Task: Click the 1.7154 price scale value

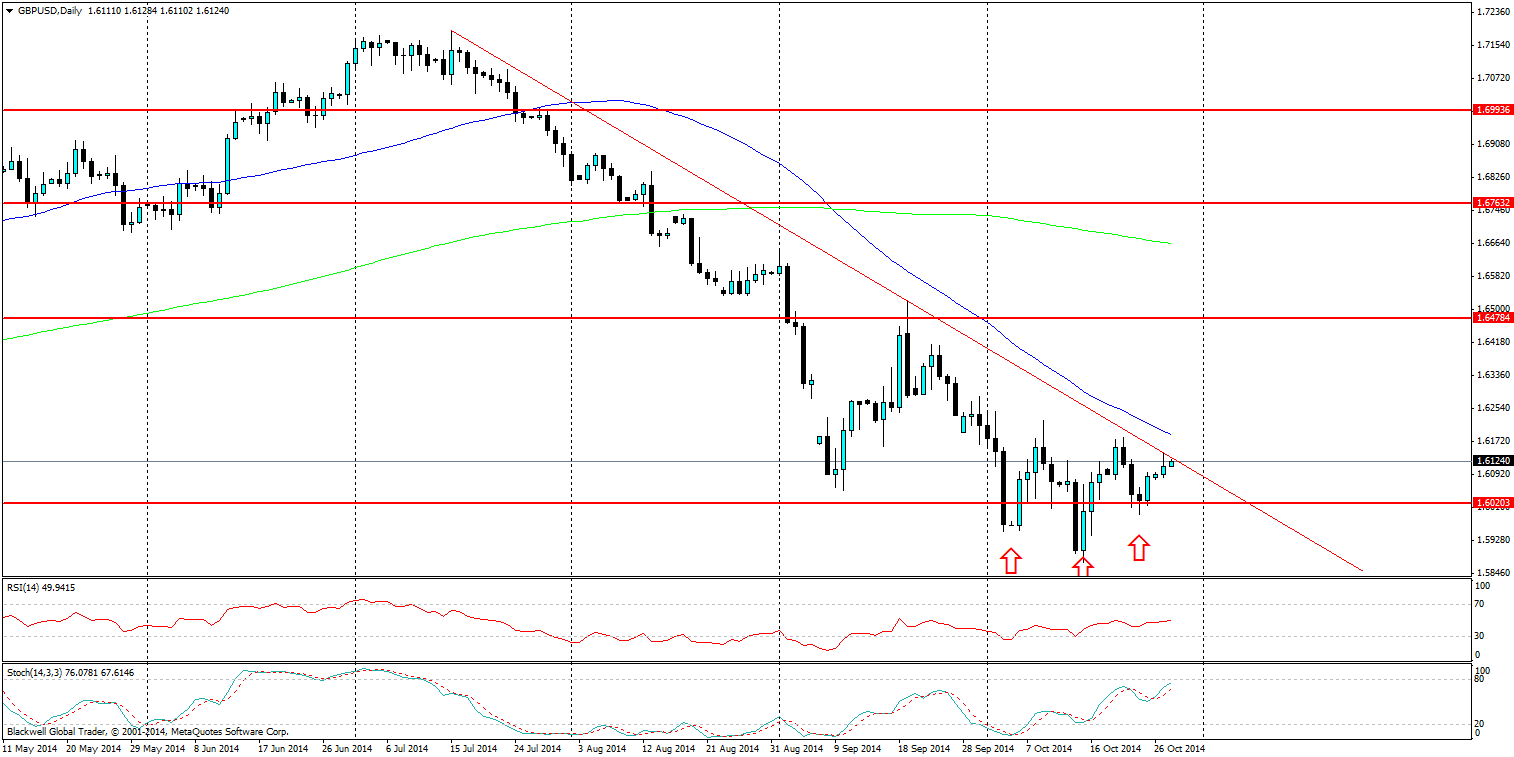Action: point(1492,45)
